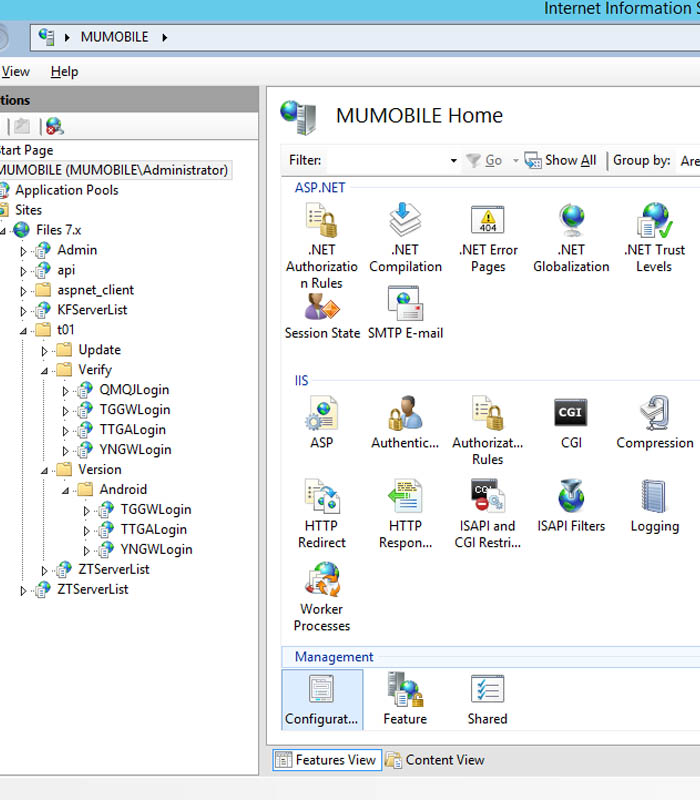Open the Group by combo box

tap(690, 161)
